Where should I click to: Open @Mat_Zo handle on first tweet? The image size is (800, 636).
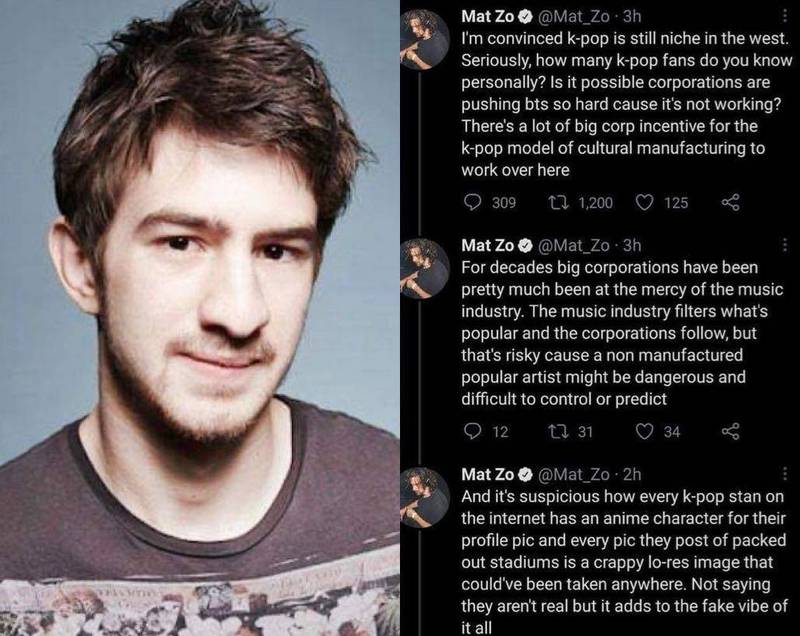[x=573, y=16]
